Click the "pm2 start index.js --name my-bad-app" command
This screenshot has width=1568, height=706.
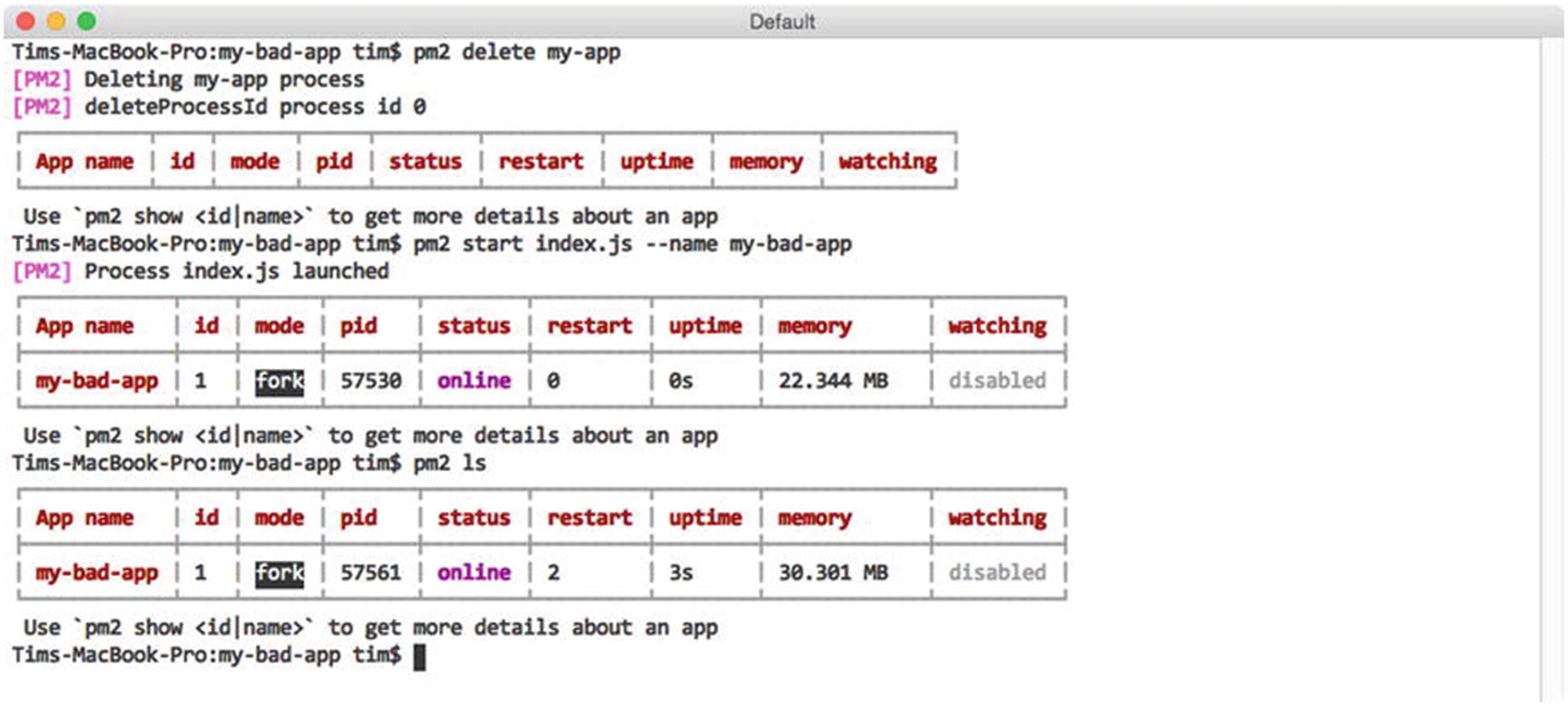tap(632, 244)
